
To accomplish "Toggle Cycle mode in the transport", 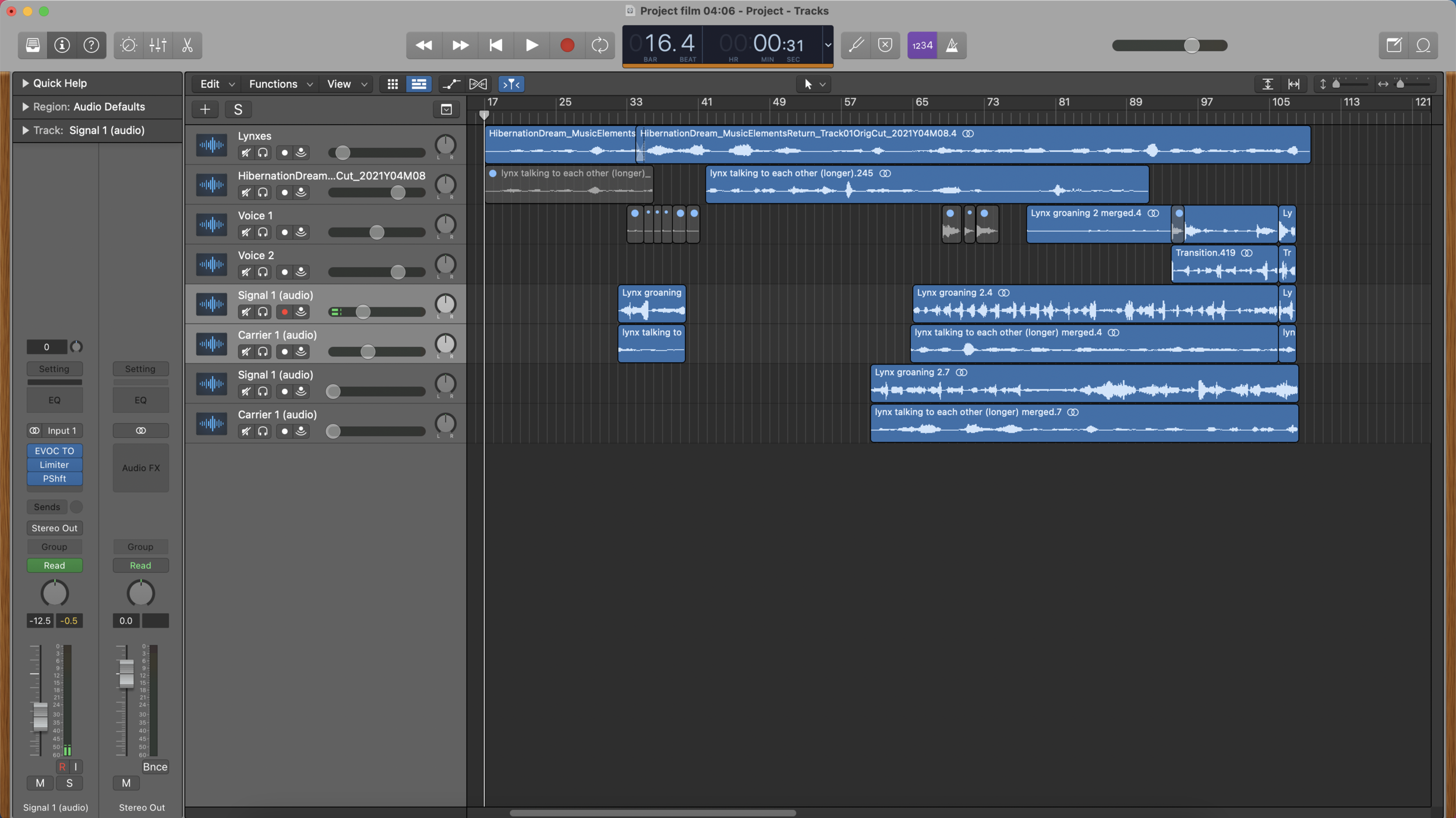I will [600, 45].
